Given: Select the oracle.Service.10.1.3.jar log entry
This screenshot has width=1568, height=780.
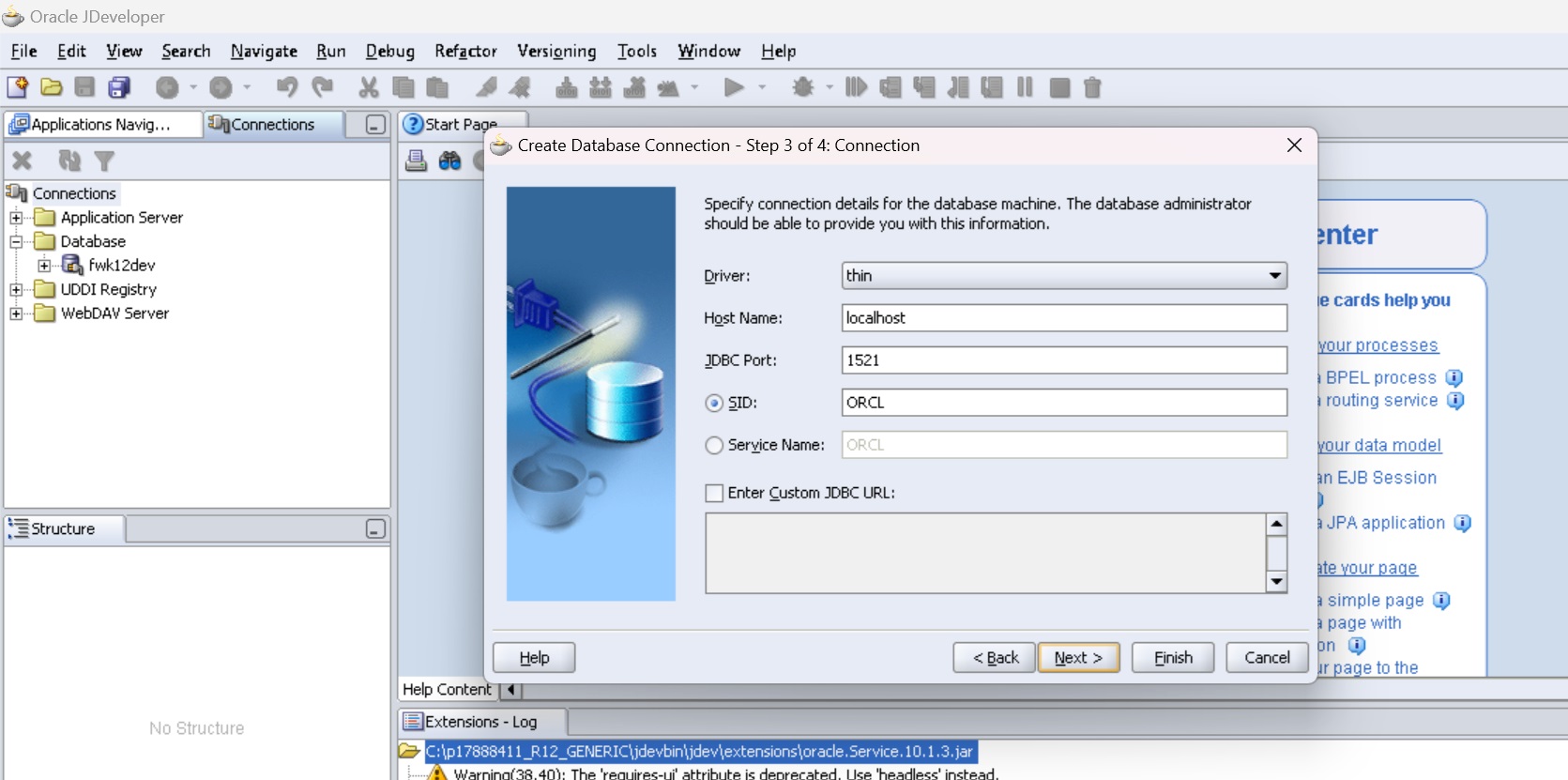Looking at the screenshot, I should click(699, 752).
